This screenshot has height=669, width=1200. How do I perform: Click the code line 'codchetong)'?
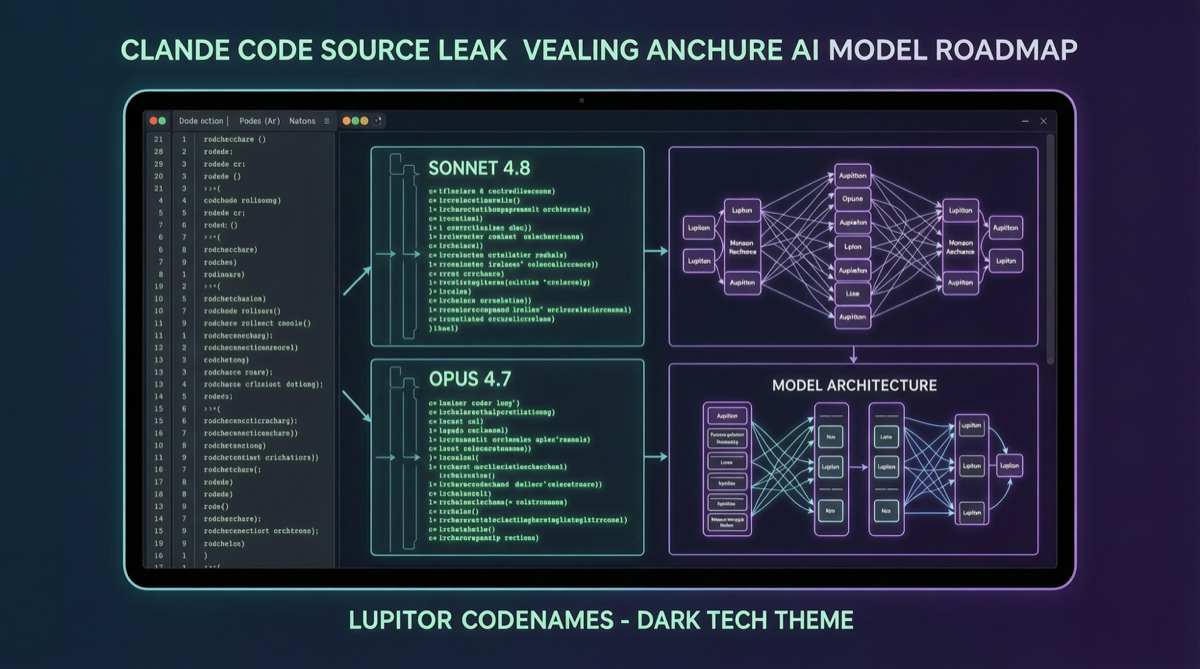tap(226, 360)
